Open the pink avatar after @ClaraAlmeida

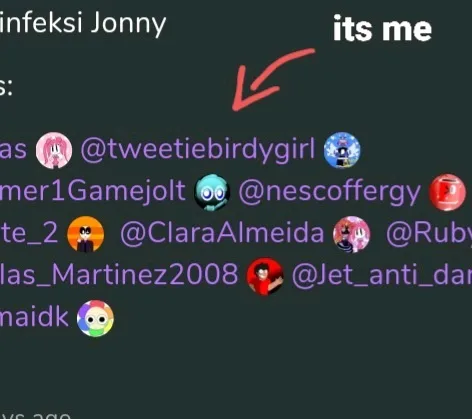(x=352, y=234)
